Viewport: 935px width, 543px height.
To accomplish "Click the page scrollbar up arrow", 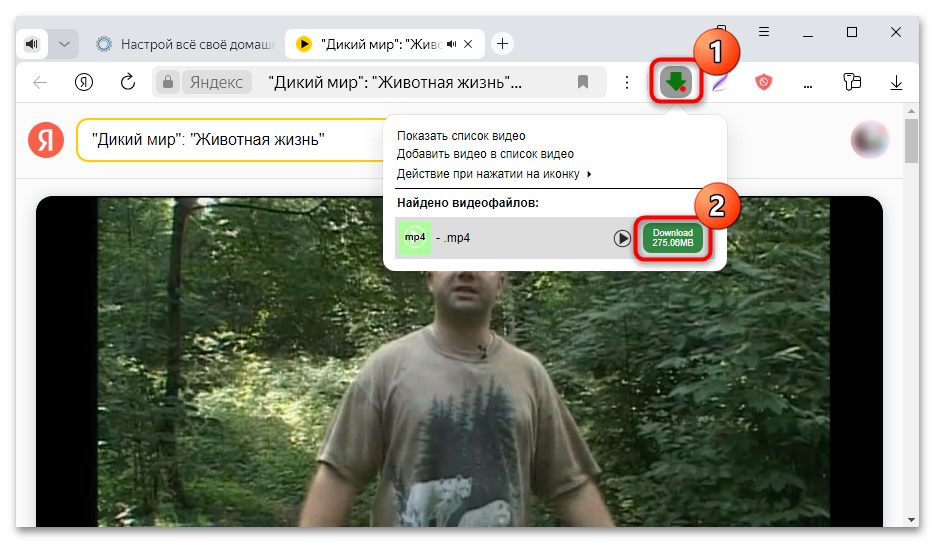I will pyautogui.click(x=911, y=111).
